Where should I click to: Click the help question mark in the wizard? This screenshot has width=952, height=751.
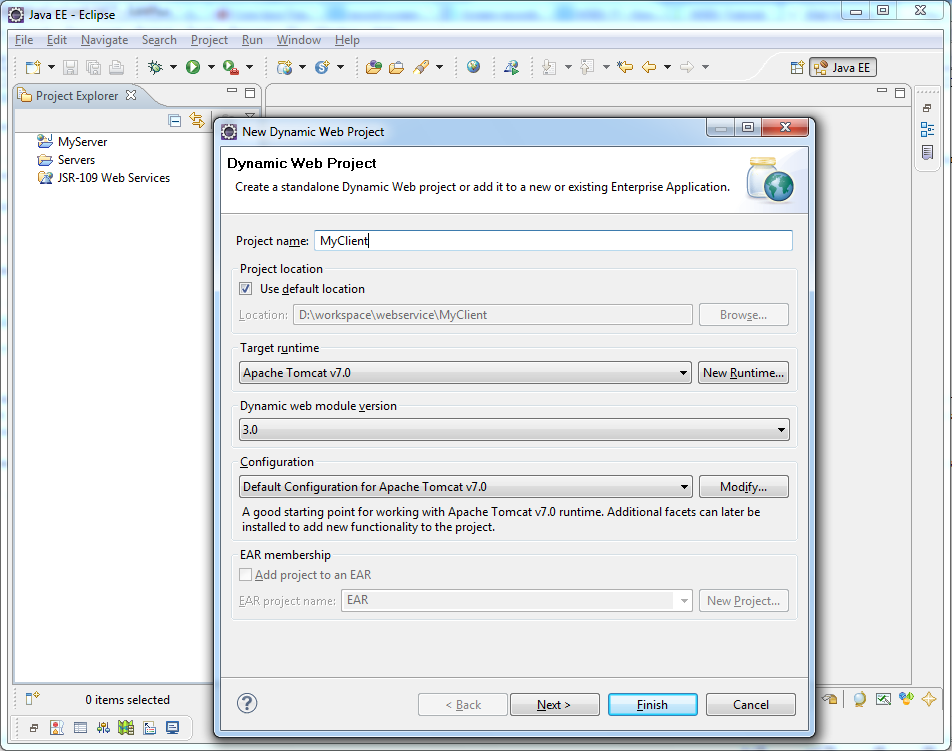pyautogui.click(x=247, y=703)
